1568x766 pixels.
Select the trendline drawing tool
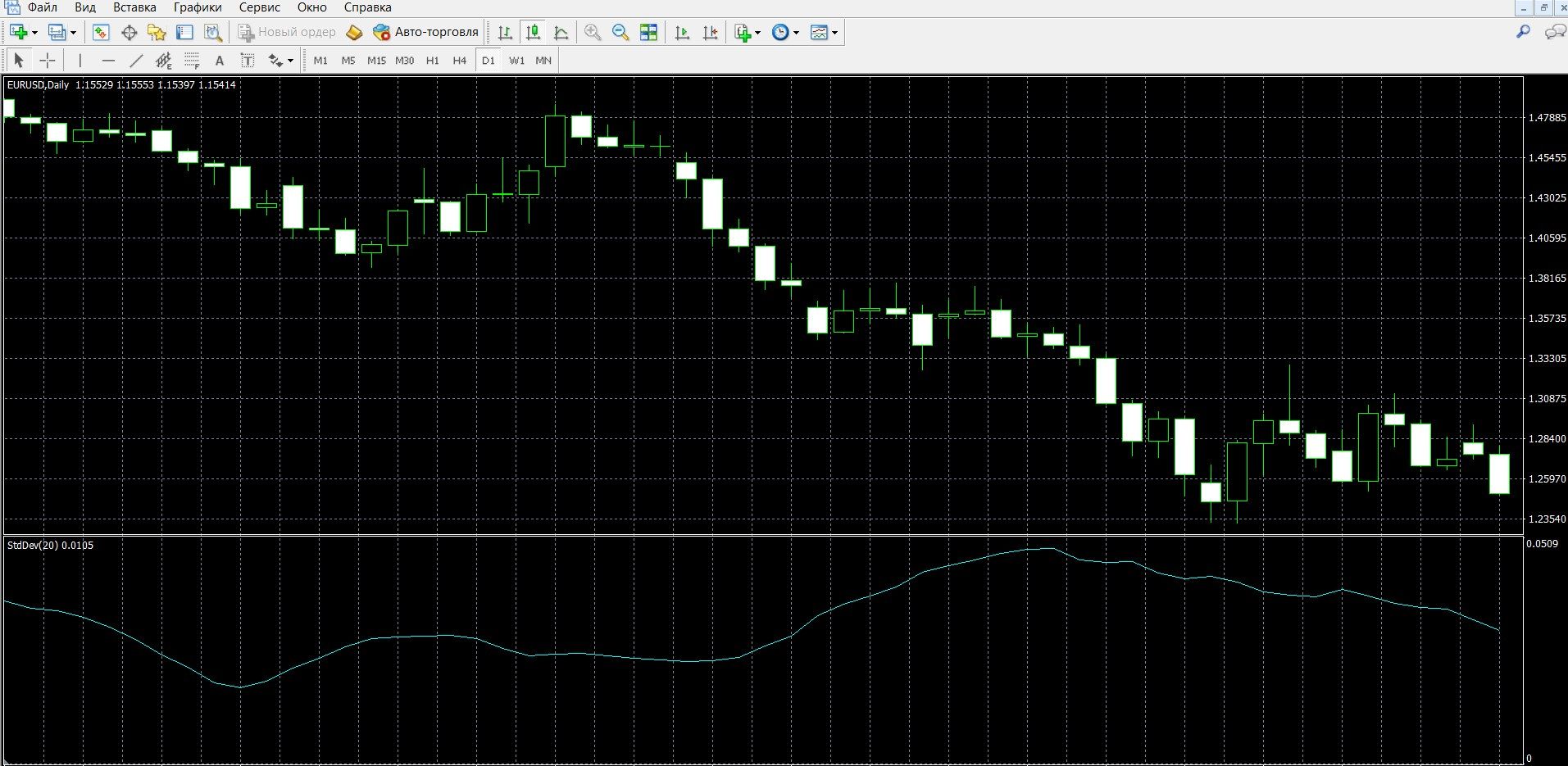136,60
